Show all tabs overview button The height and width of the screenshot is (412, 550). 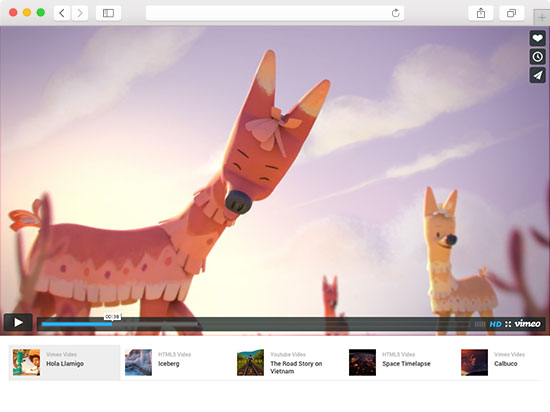511,13
